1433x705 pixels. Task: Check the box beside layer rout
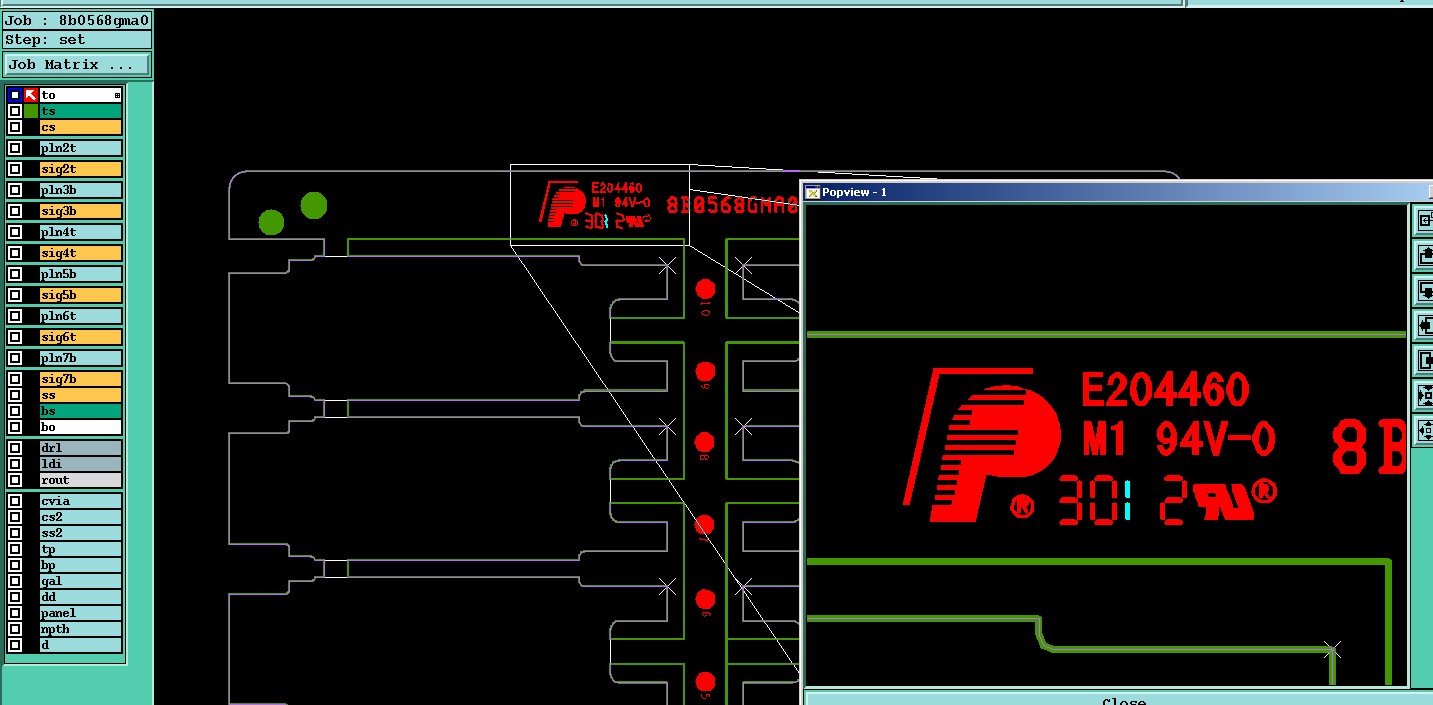(15, 480)
